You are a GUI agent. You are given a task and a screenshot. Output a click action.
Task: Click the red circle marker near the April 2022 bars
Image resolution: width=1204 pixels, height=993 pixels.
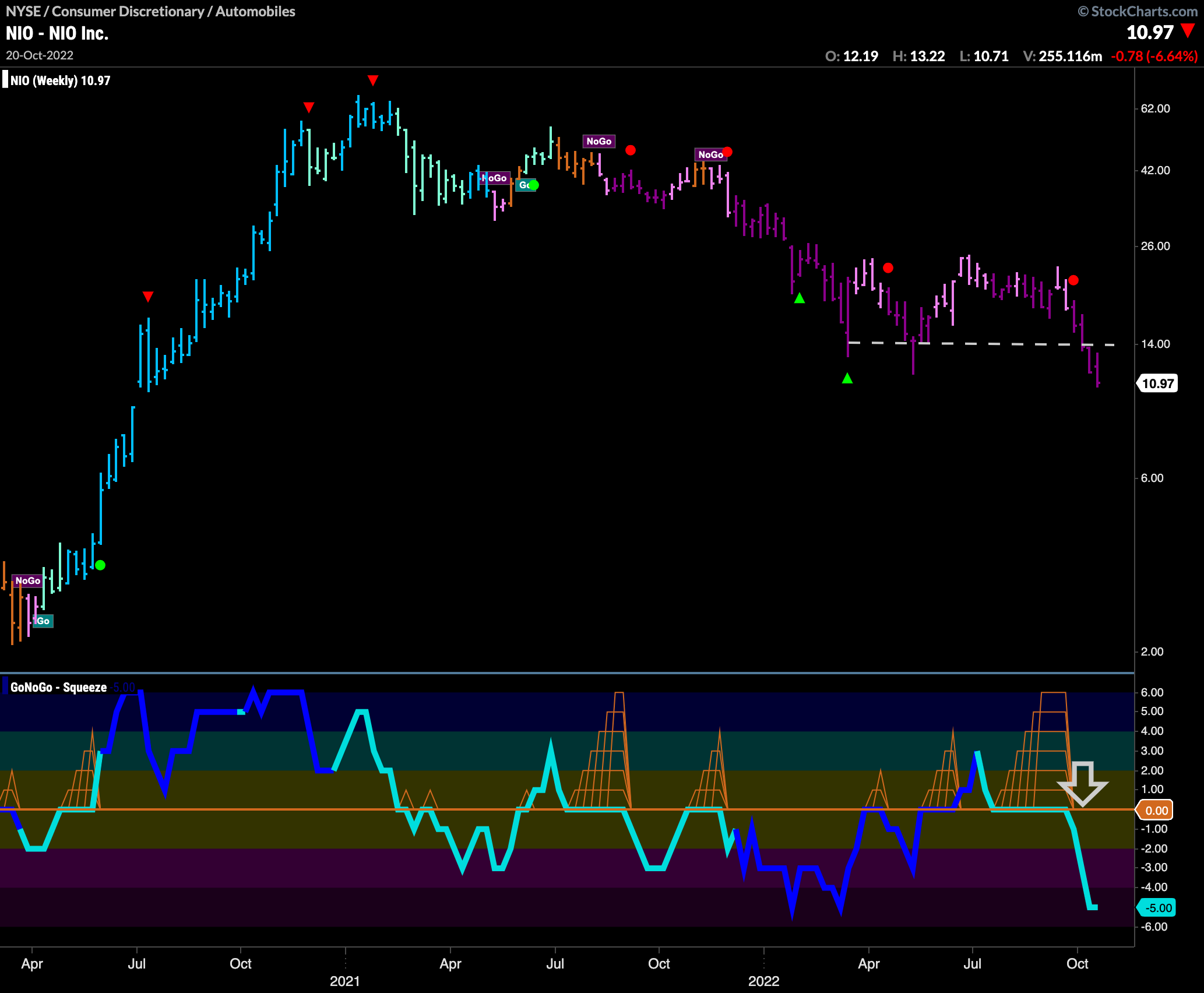(x=888, y=268)
